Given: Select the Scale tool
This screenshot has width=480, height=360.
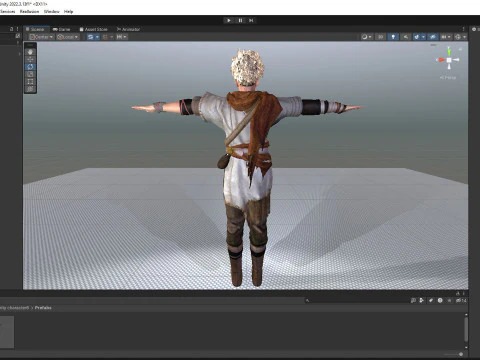Looking at the screenshot, I should coord(30,74).
